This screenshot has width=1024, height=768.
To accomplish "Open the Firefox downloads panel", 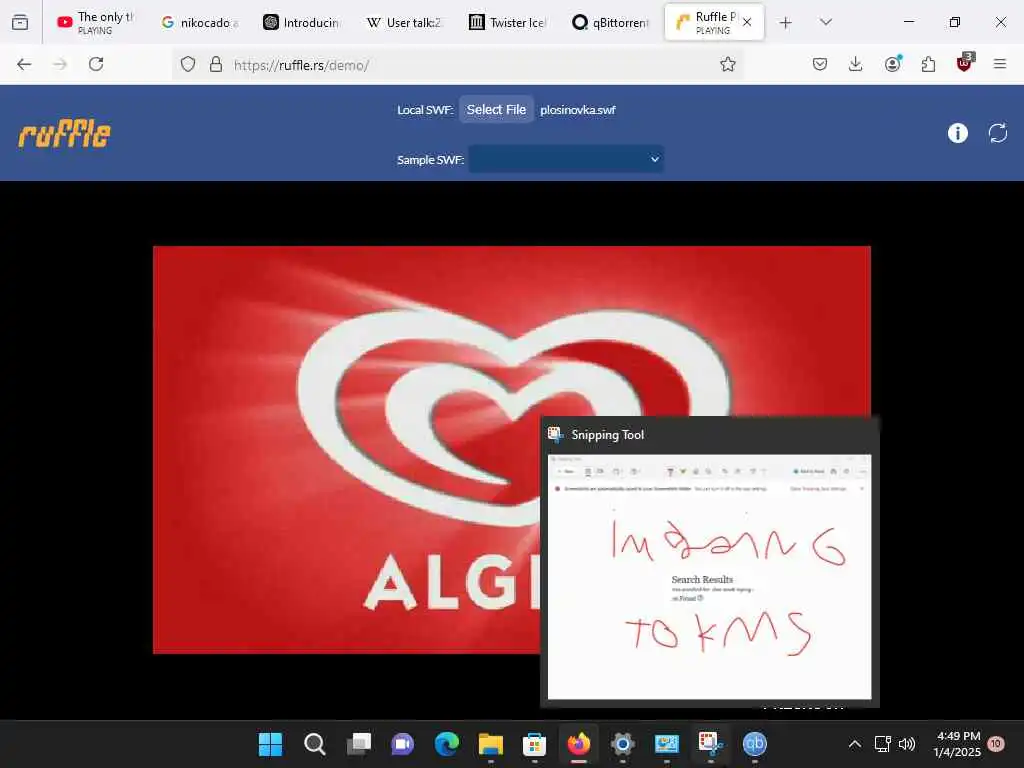I will [x=856, y=64].
